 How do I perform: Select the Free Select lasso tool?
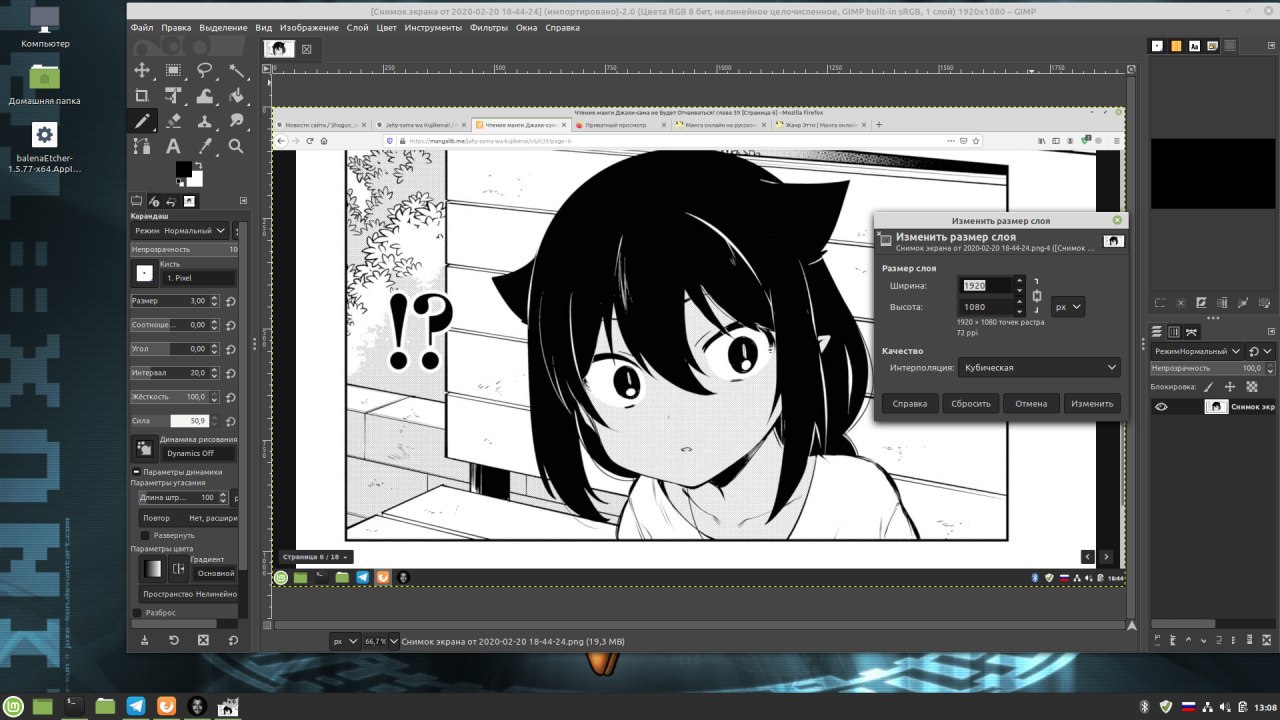pyautogui.click(x=205, y=70)
